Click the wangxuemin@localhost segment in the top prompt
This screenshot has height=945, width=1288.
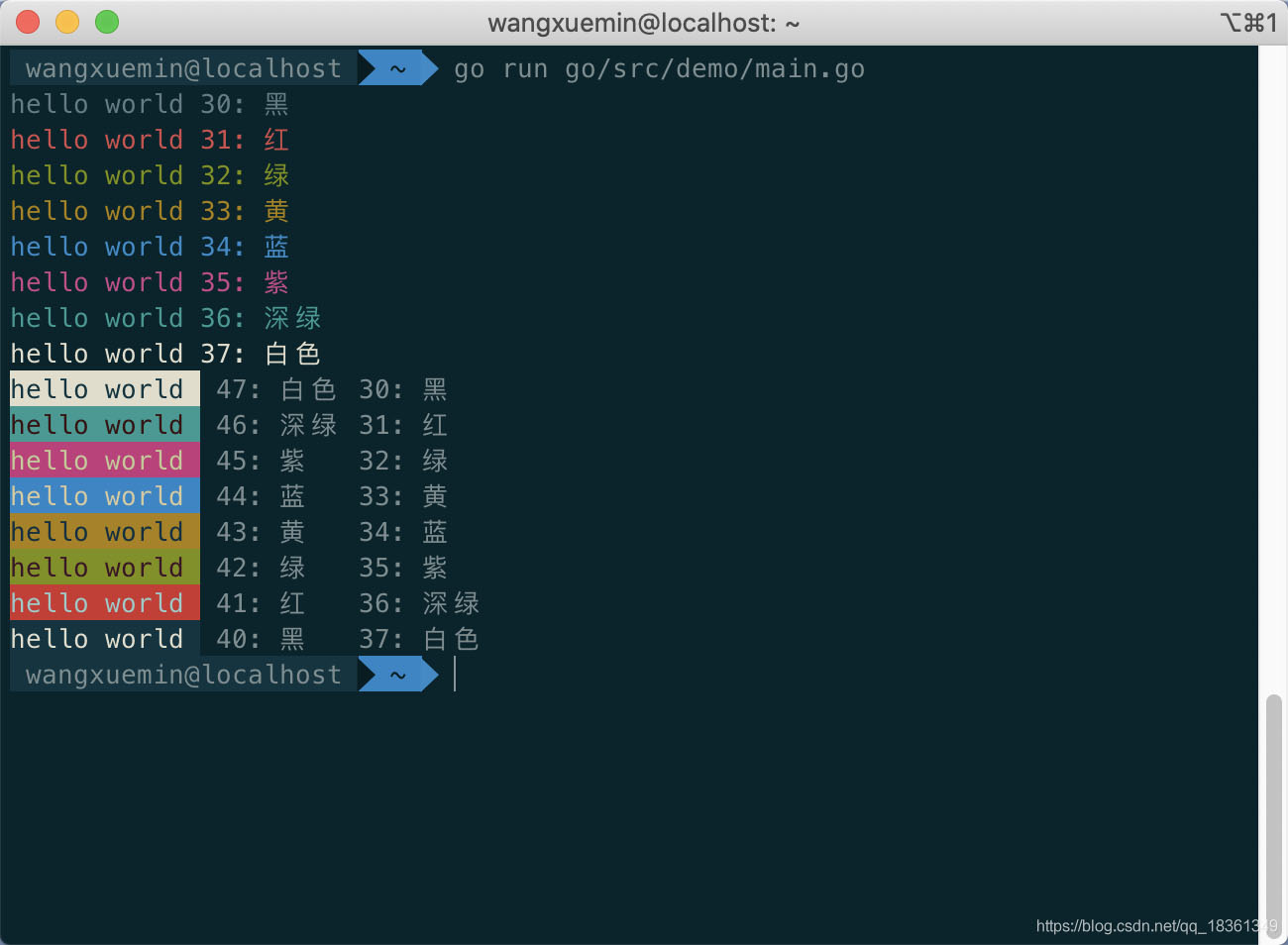tap(183, 68)
